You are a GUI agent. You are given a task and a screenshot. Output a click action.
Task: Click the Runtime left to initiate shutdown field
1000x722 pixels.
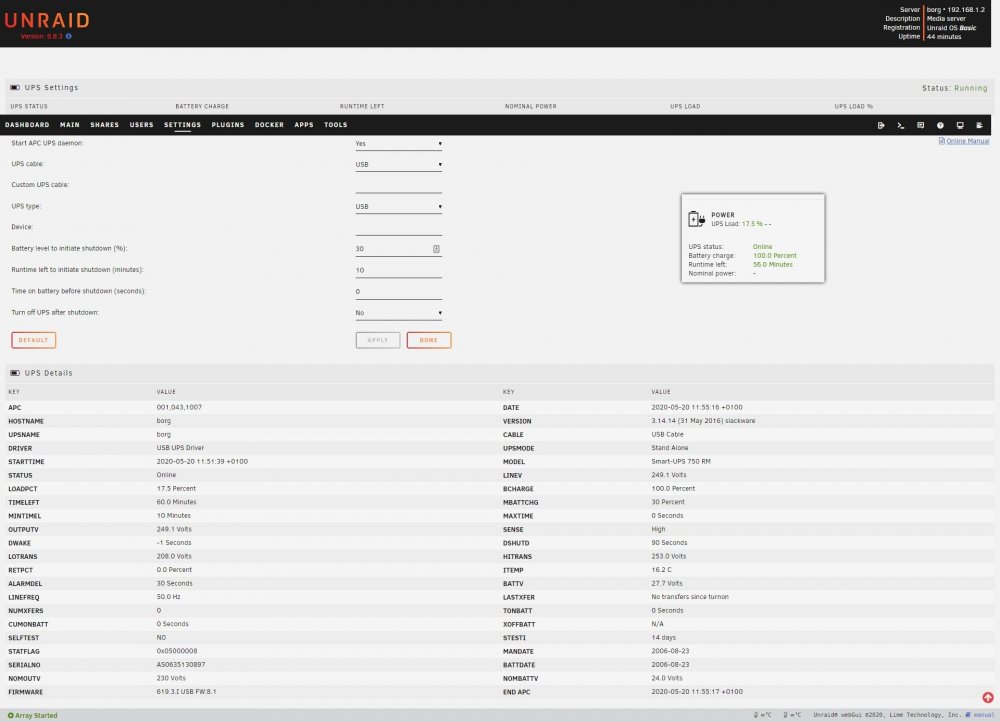point(399,270)
